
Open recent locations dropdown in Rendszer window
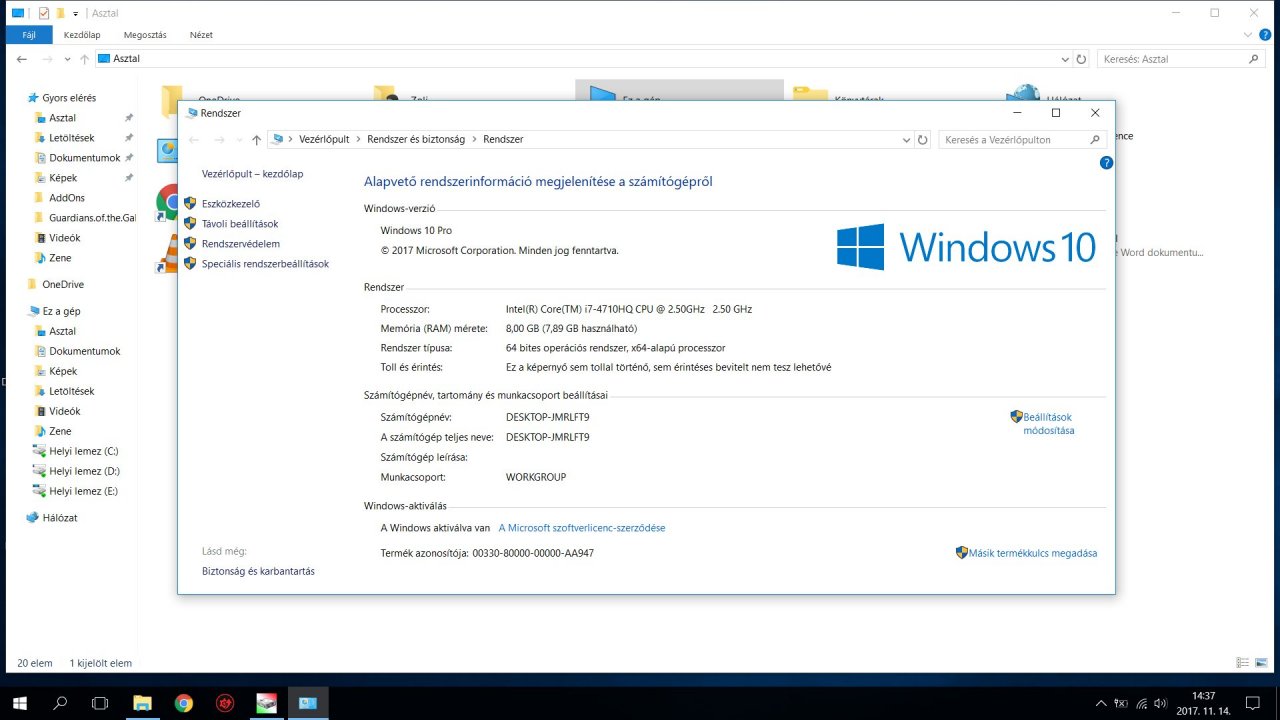240,140
